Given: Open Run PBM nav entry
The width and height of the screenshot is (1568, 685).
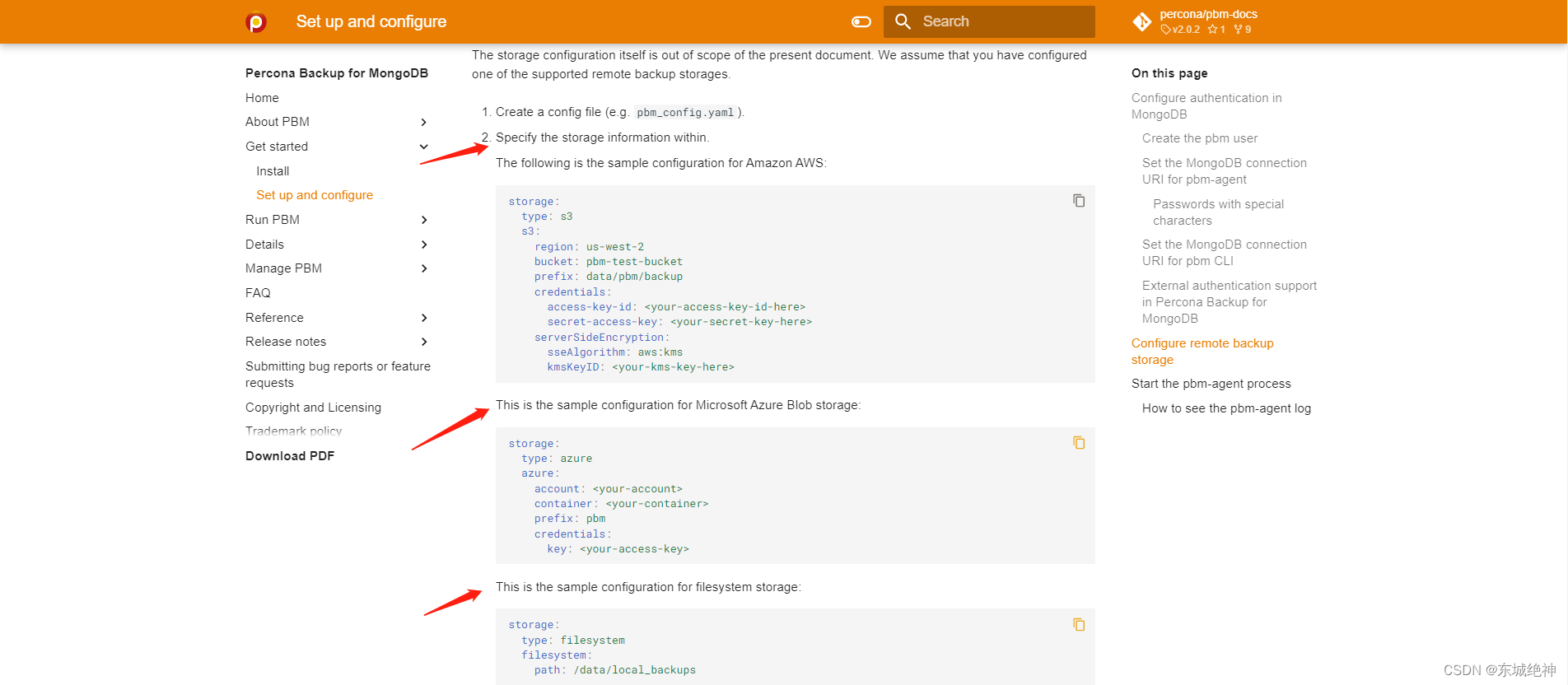Looking at the screenshot, I should (273, 220).
